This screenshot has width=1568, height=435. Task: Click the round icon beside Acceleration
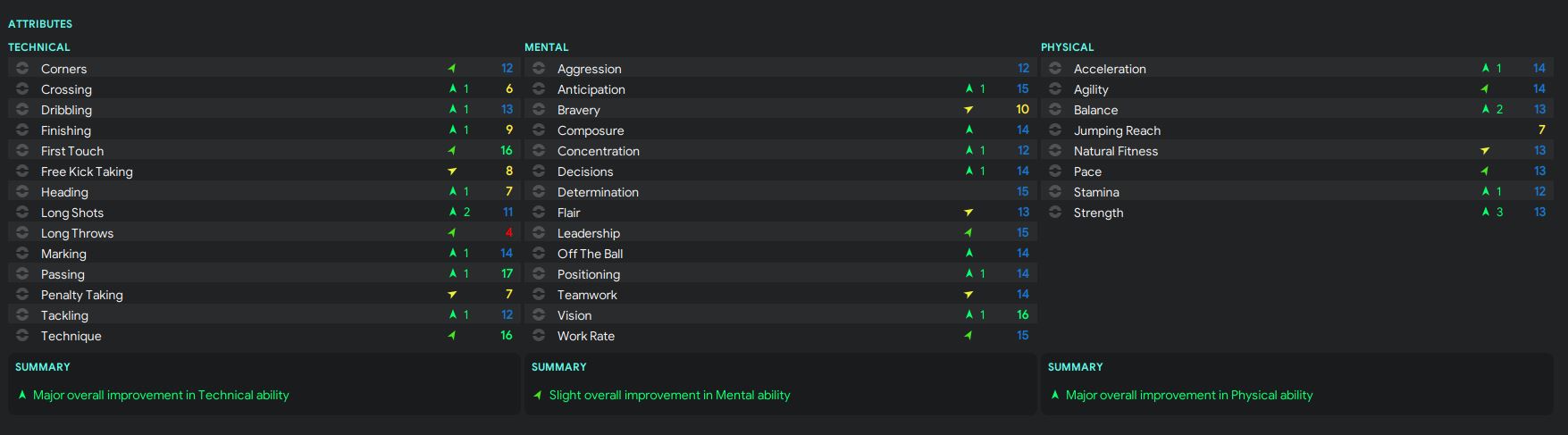tap(1055, 69)
